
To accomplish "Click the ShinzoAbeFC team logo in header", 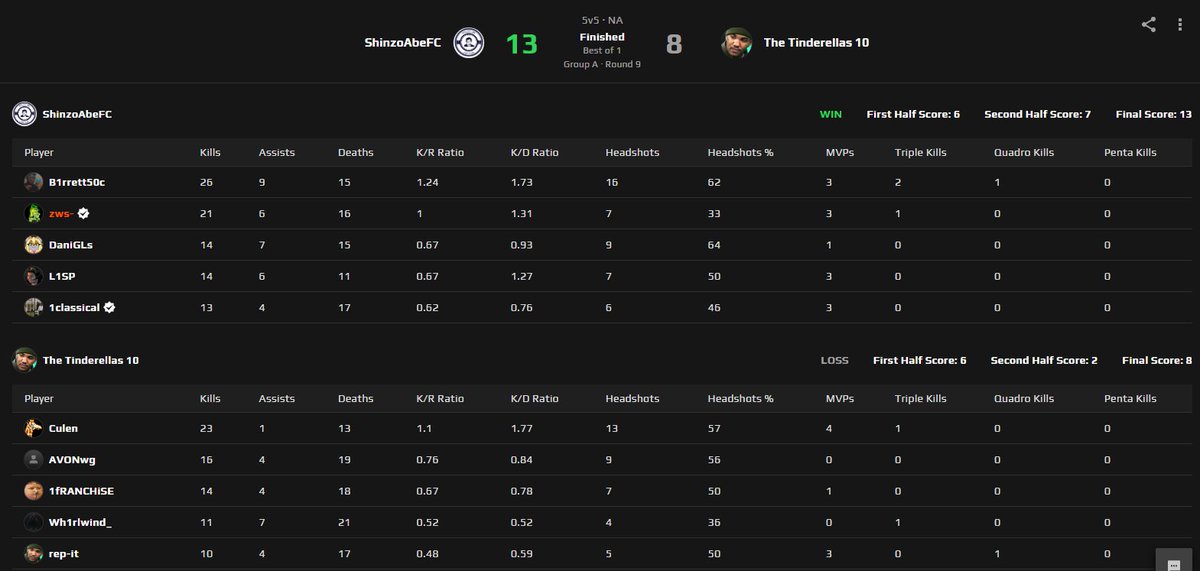I will tap(469, 43).
